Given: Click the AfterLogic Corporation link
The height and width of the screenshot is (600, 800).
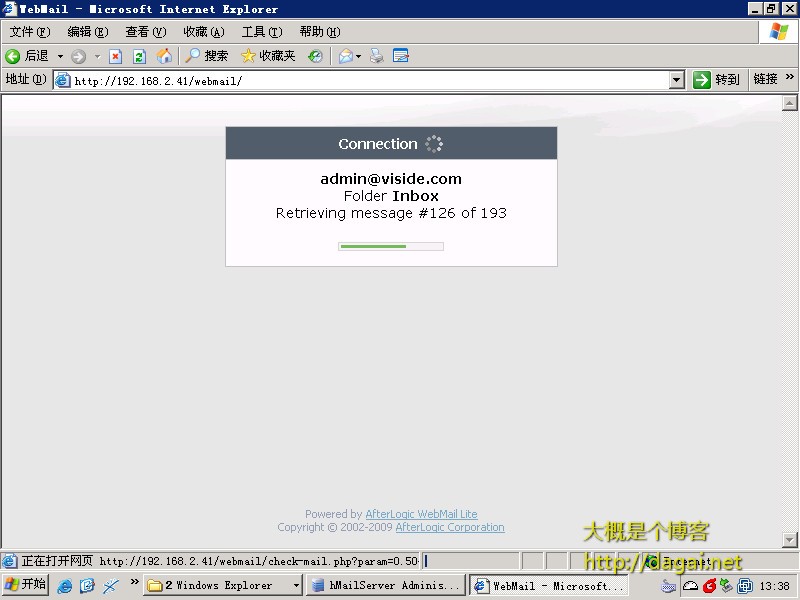Looking at the screenshot, I should pos(449,527).
